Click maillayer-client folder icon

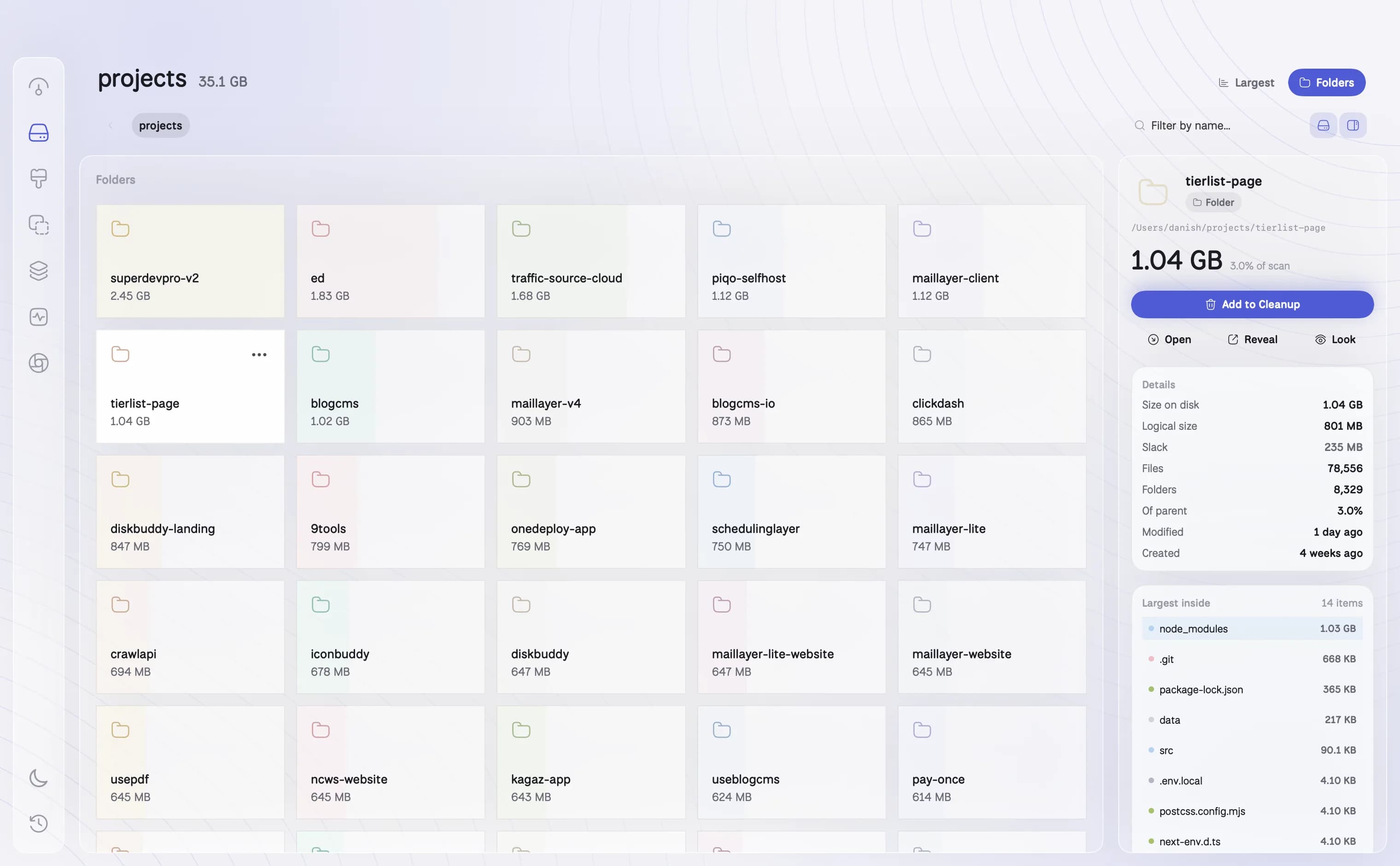click(x=922, y=229)
